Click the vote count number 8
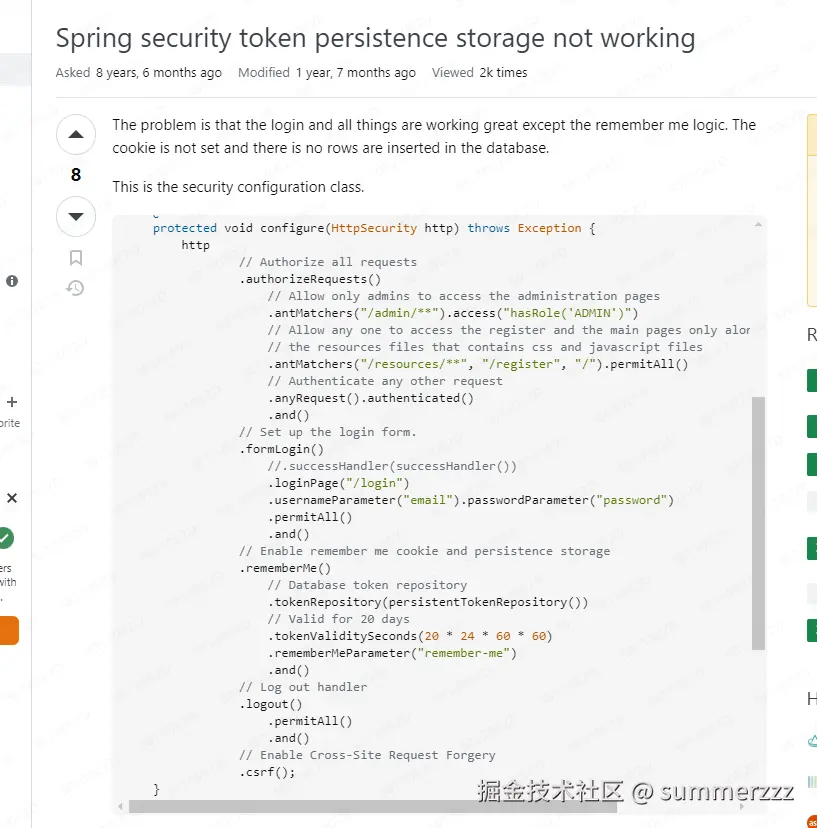Image resolution: width=817 pixels, height=828 pixels. tap(76, 175)
